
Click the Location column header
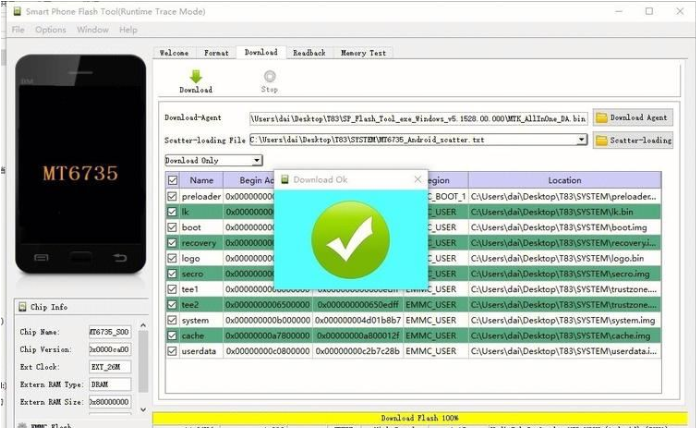[x=565, y=180]
